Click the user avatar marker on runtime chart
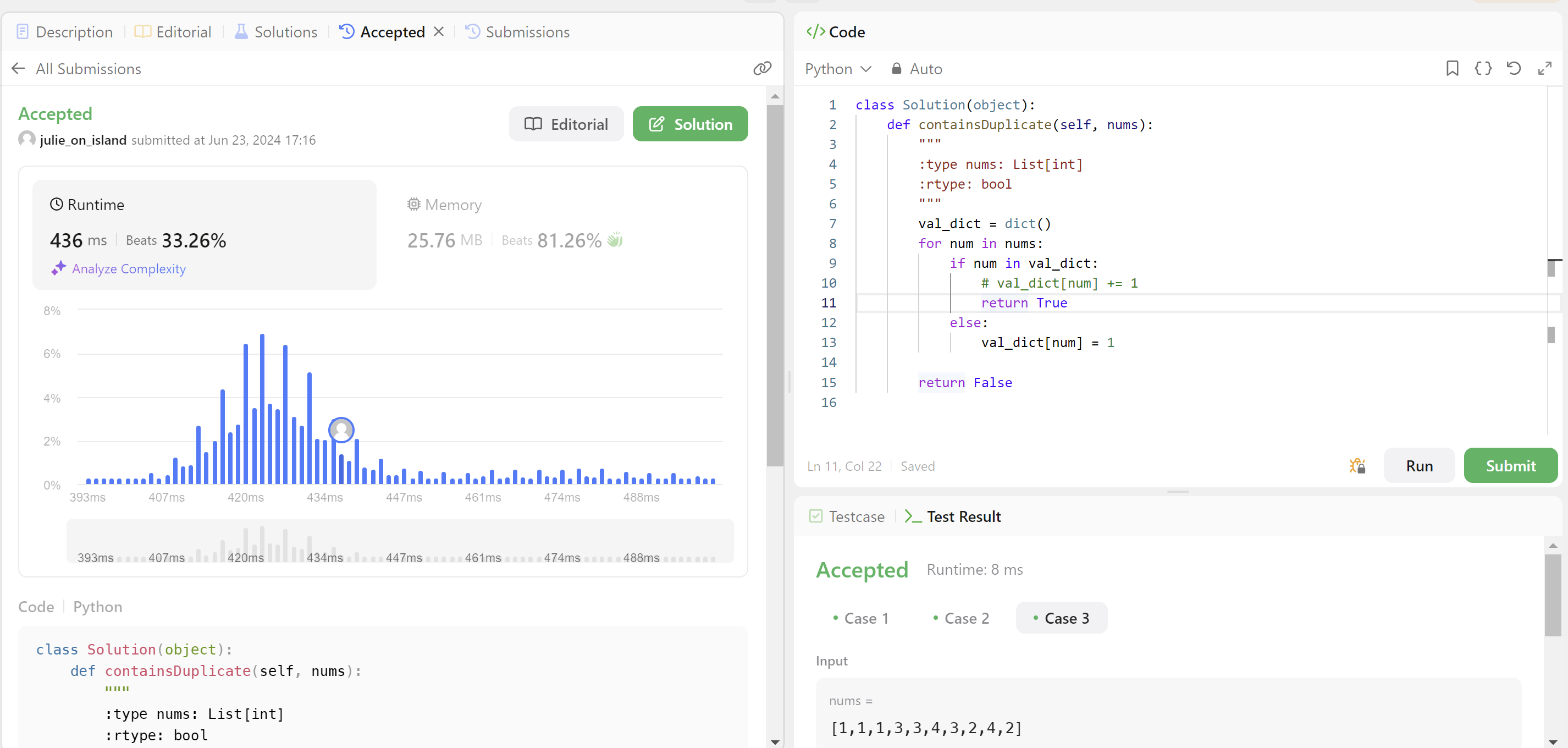 (341, 430)
